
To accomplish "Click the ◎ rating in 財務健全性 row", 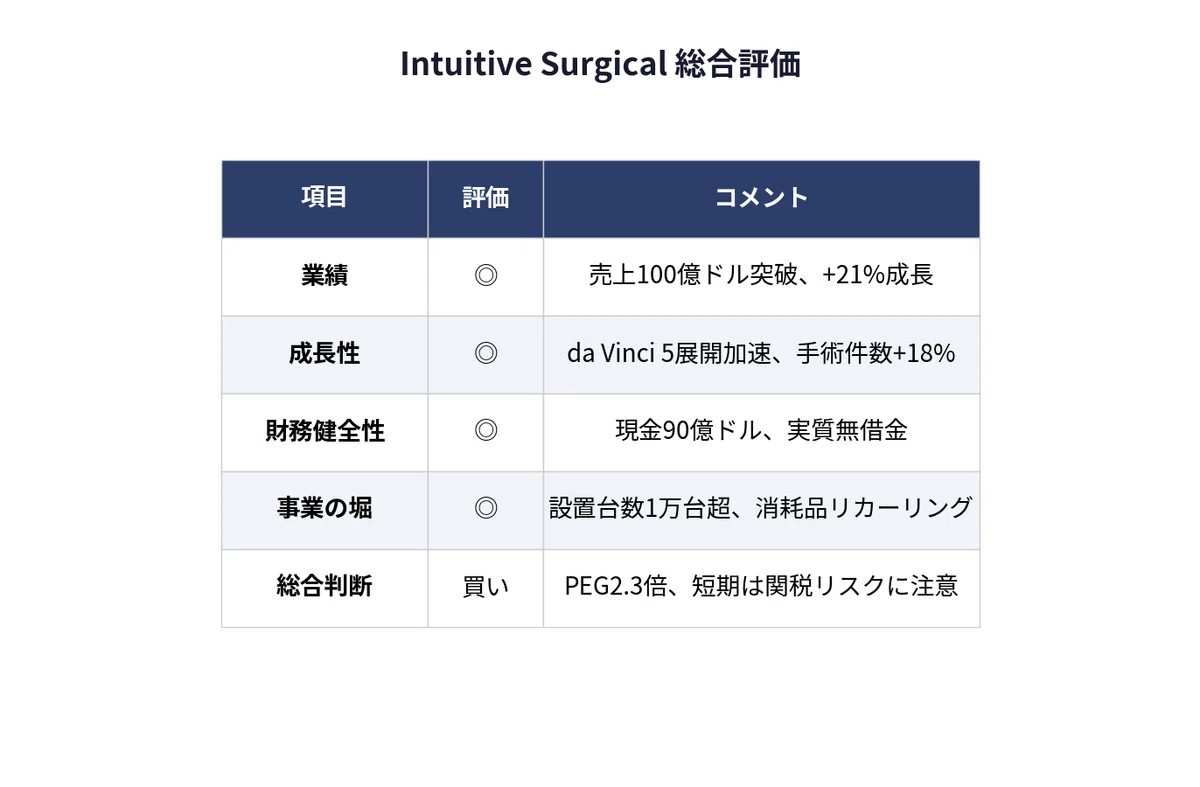I will (x=486, y=432).
